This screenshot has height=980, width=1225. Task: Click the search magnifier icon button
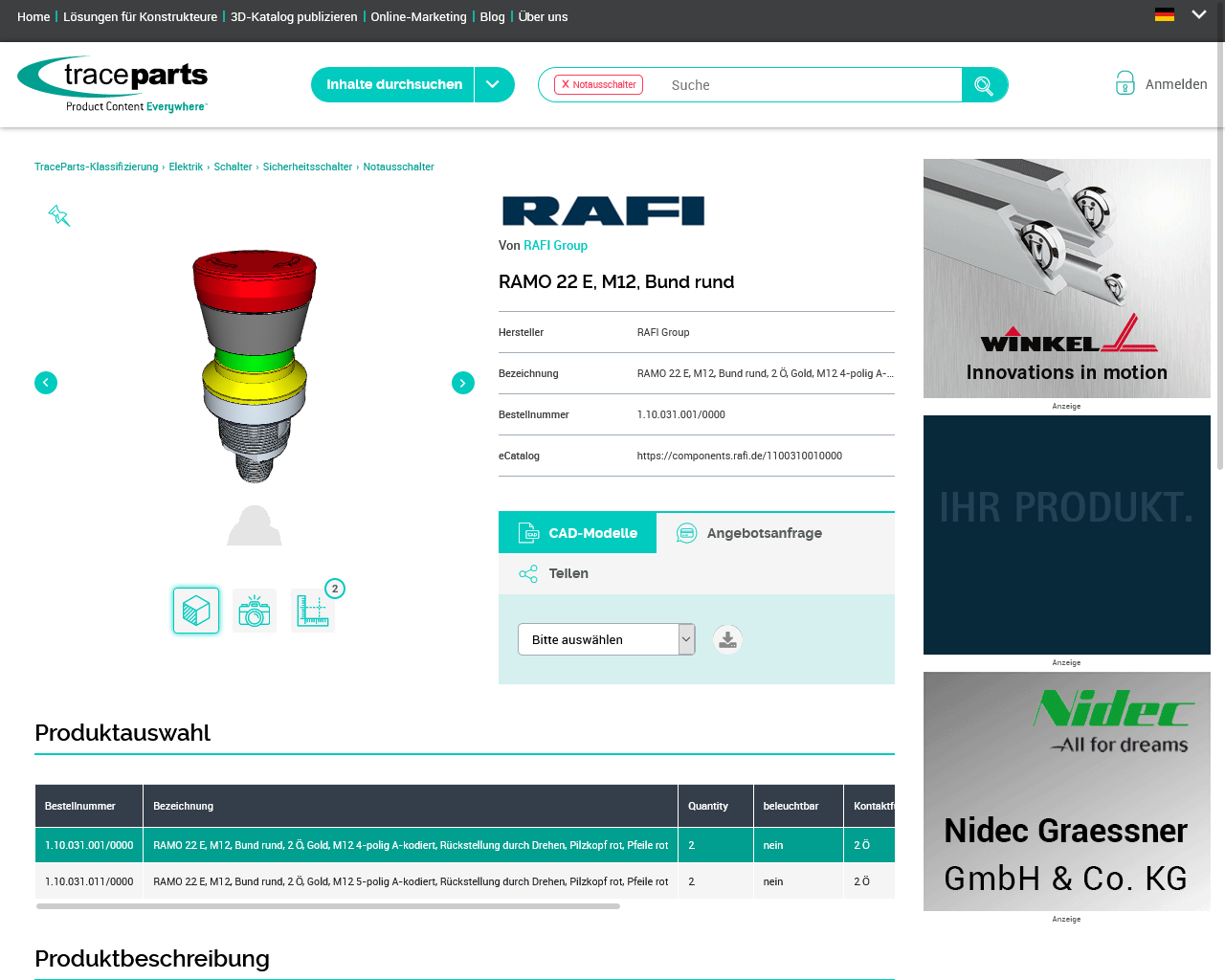tap(984, 85)
